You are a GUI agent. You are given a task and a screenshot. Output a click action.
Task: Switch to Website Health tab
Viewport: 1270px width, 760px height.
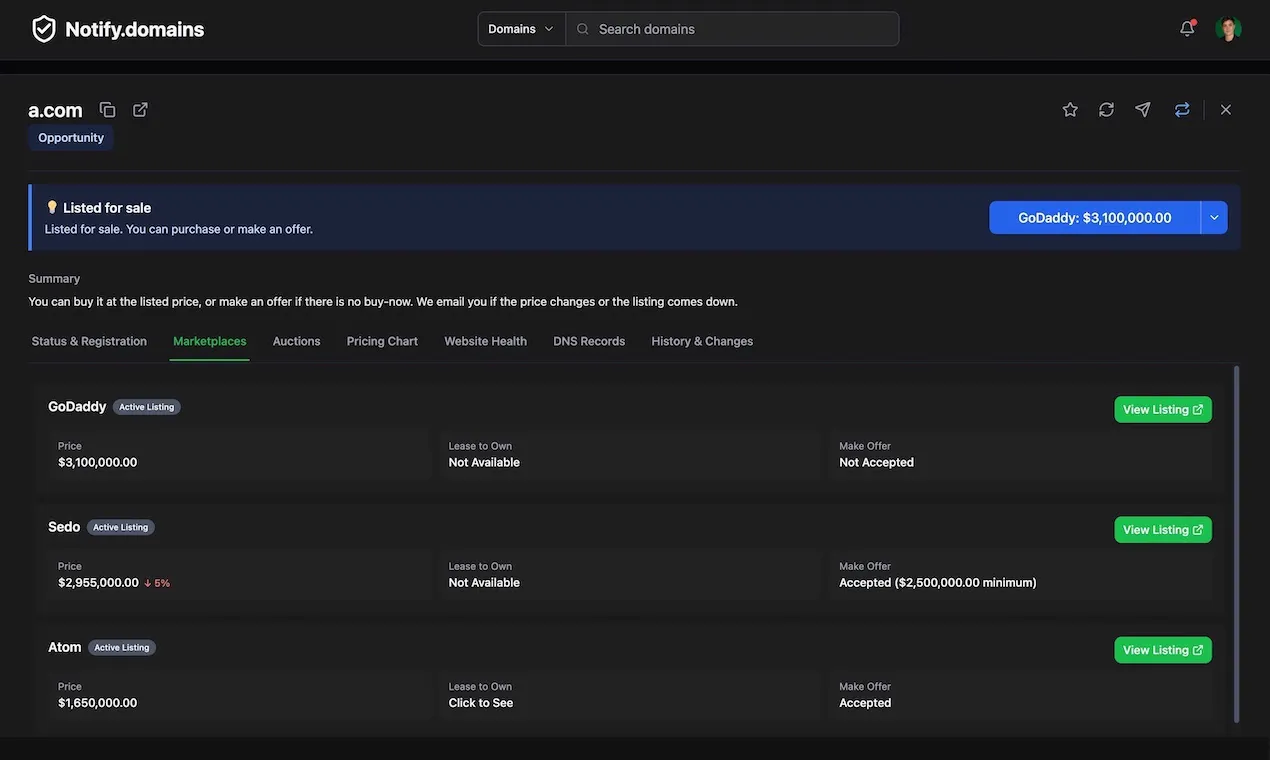485,341
